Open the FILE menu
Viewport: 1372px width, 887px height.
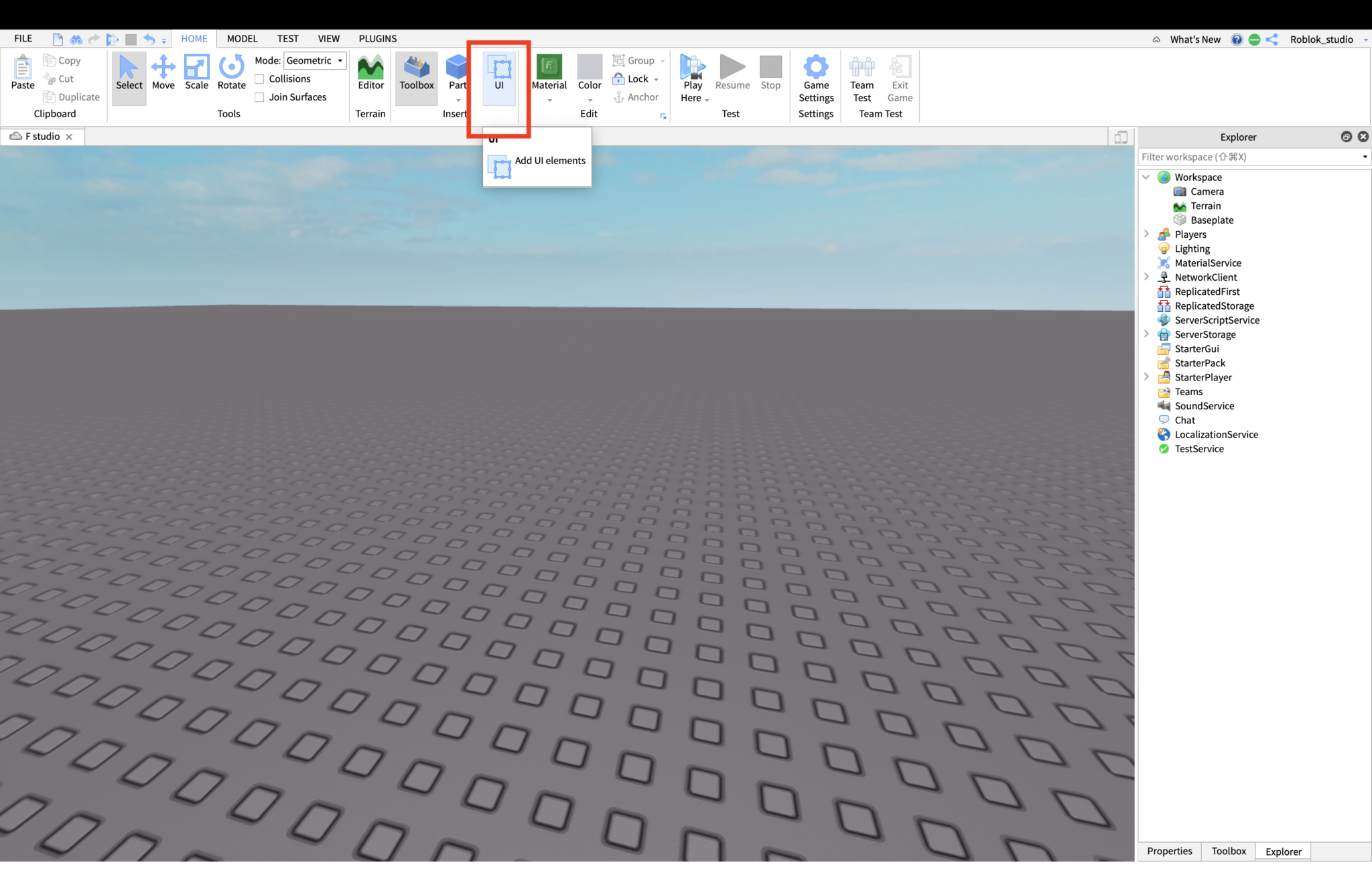(x=23, y=38)
